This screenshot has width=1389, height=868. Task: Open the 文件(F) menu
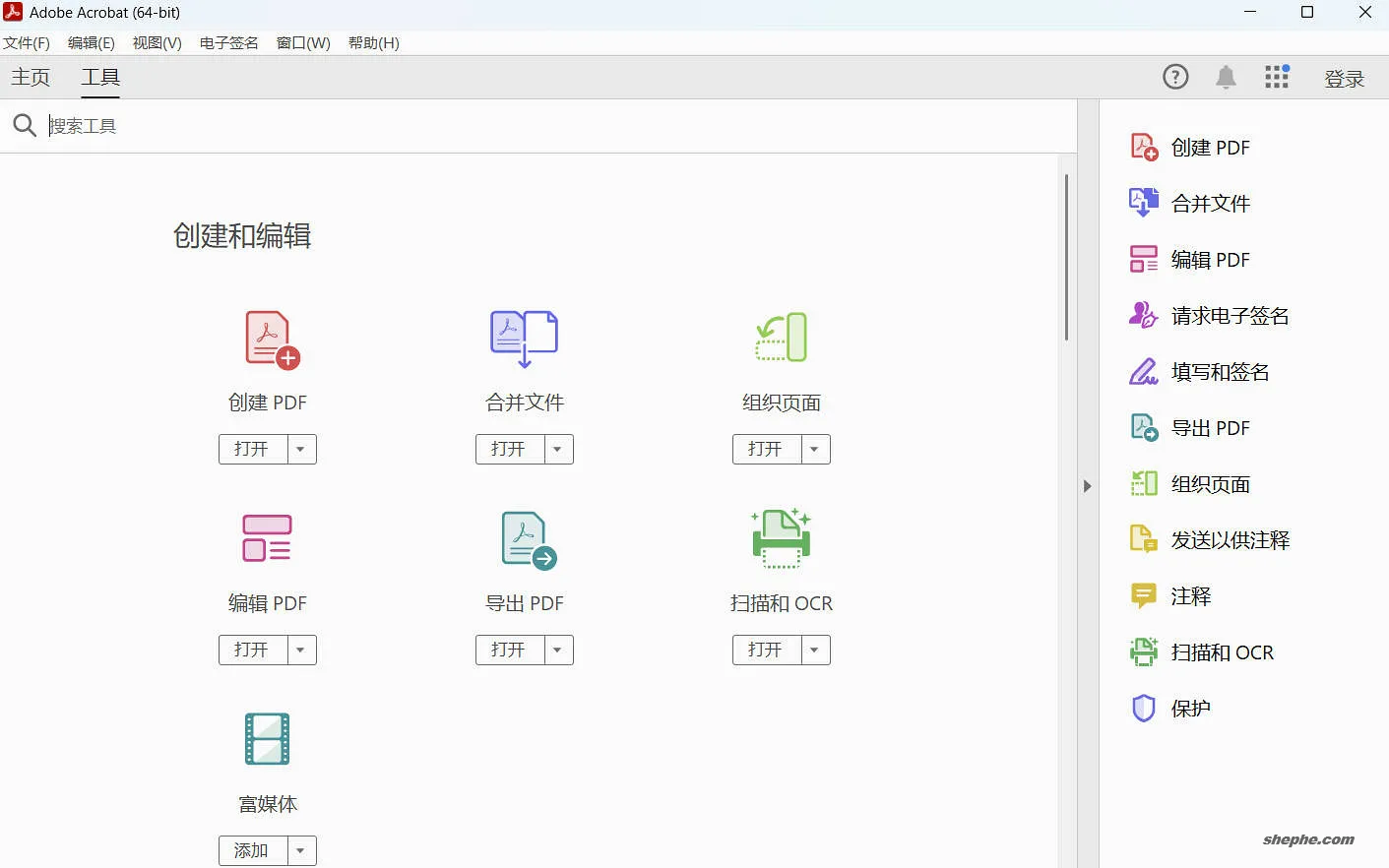pyautogui.click(x=27, y=43)
